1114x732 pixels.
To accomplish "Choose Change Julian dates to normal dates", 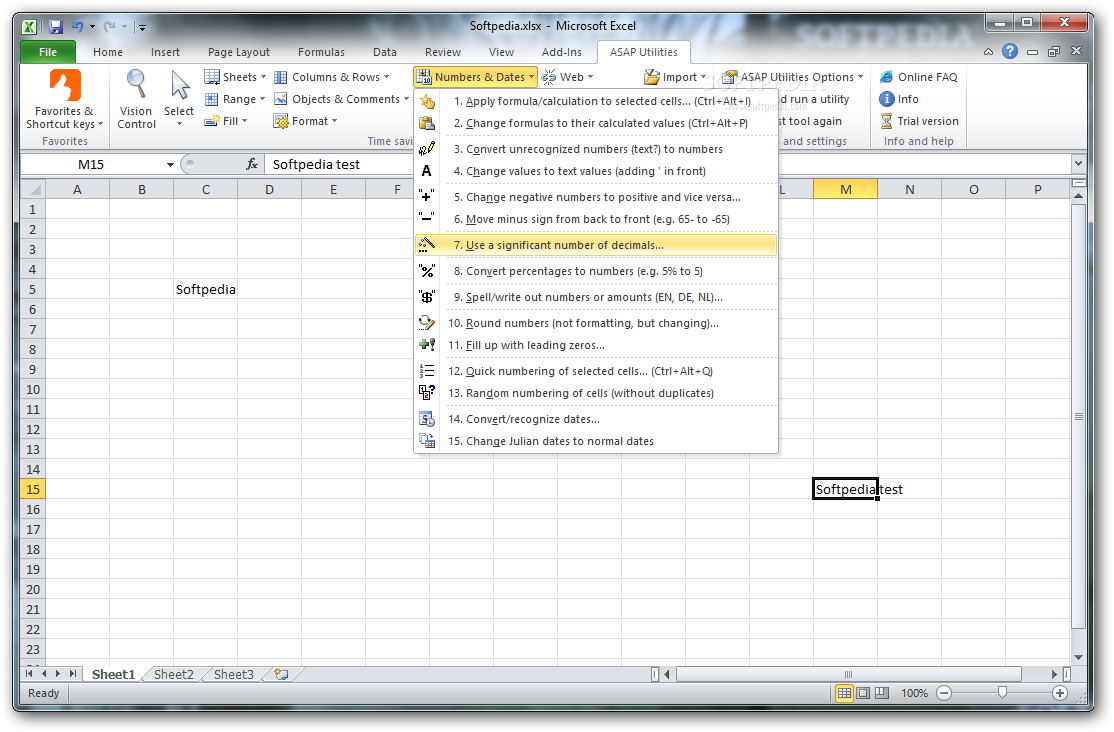I will (596, 441).
